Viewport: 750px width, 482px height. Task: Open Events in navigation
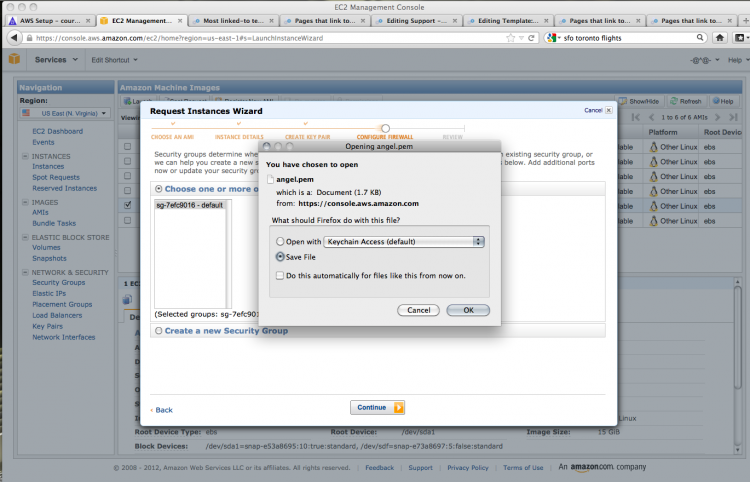click(x=43, y=142)
